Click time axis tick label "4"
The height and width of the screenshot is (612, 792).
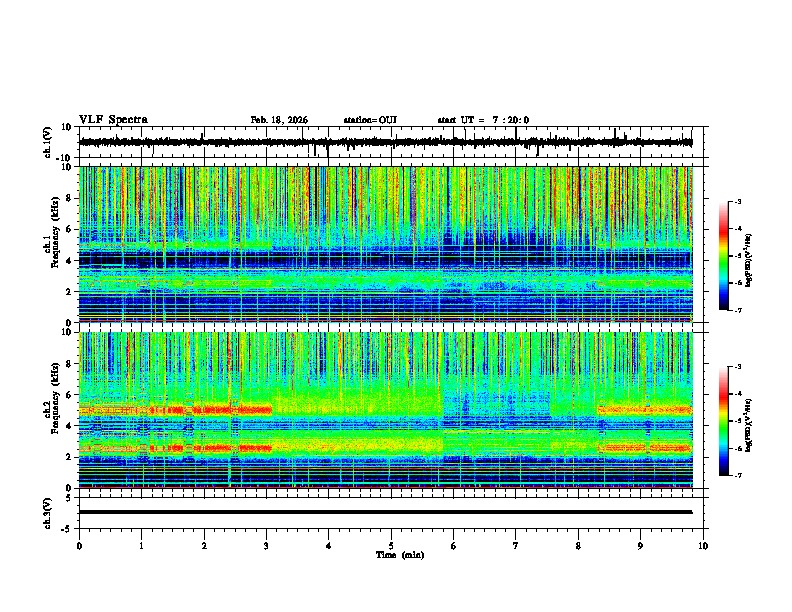tap(328, 546)
